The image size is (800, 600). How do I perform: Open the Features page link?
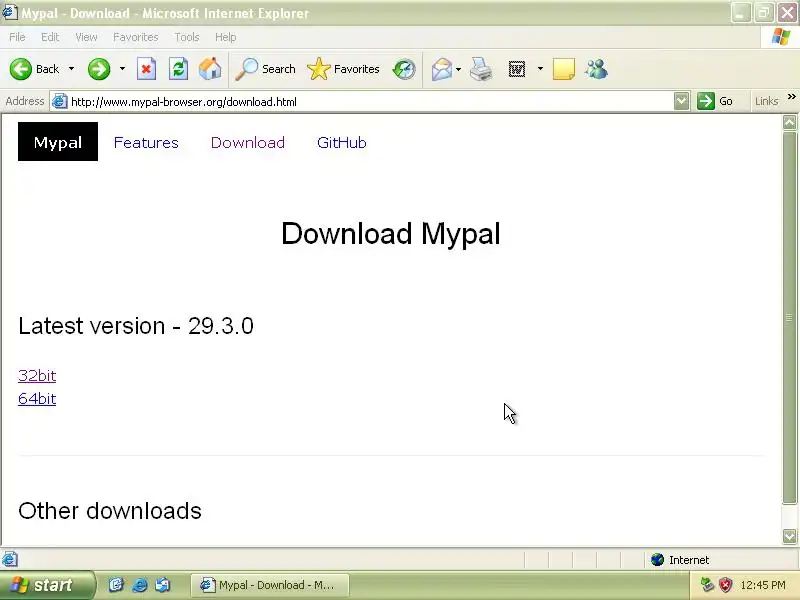(146, 143)
